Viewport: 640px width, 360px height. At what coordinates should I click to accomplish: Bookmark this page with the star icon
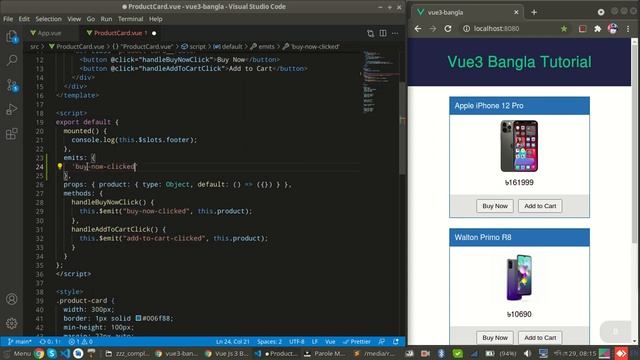coord(564,29)
